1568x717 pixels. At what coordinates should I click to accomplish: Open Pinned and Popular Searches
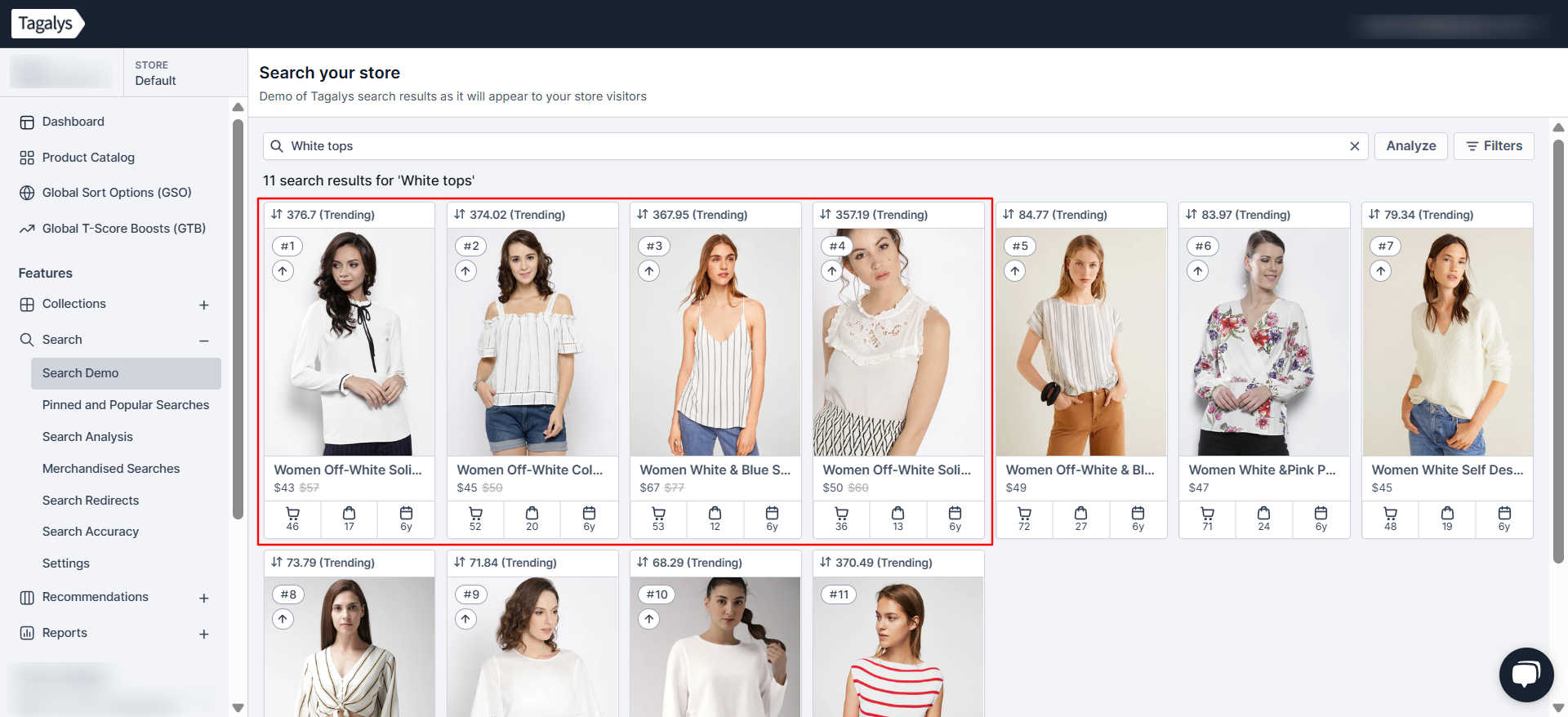click(126, 405)
